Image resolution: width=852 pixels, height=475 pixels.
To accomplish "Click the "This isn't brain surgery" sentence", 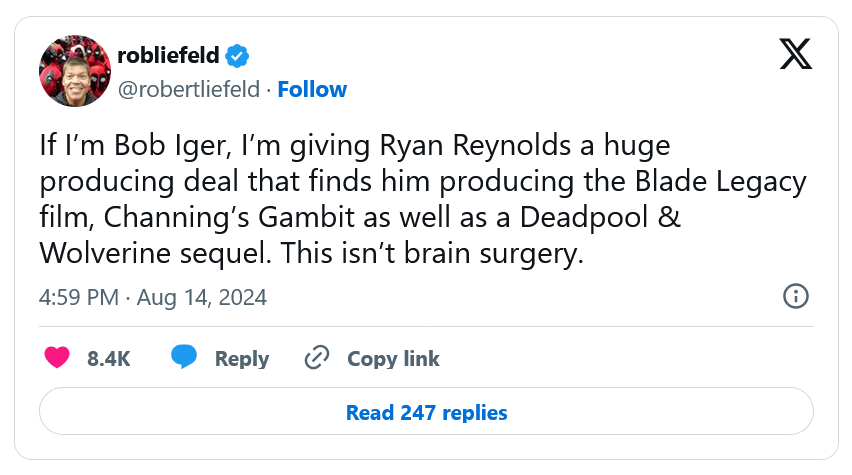I will pos(432,253).
